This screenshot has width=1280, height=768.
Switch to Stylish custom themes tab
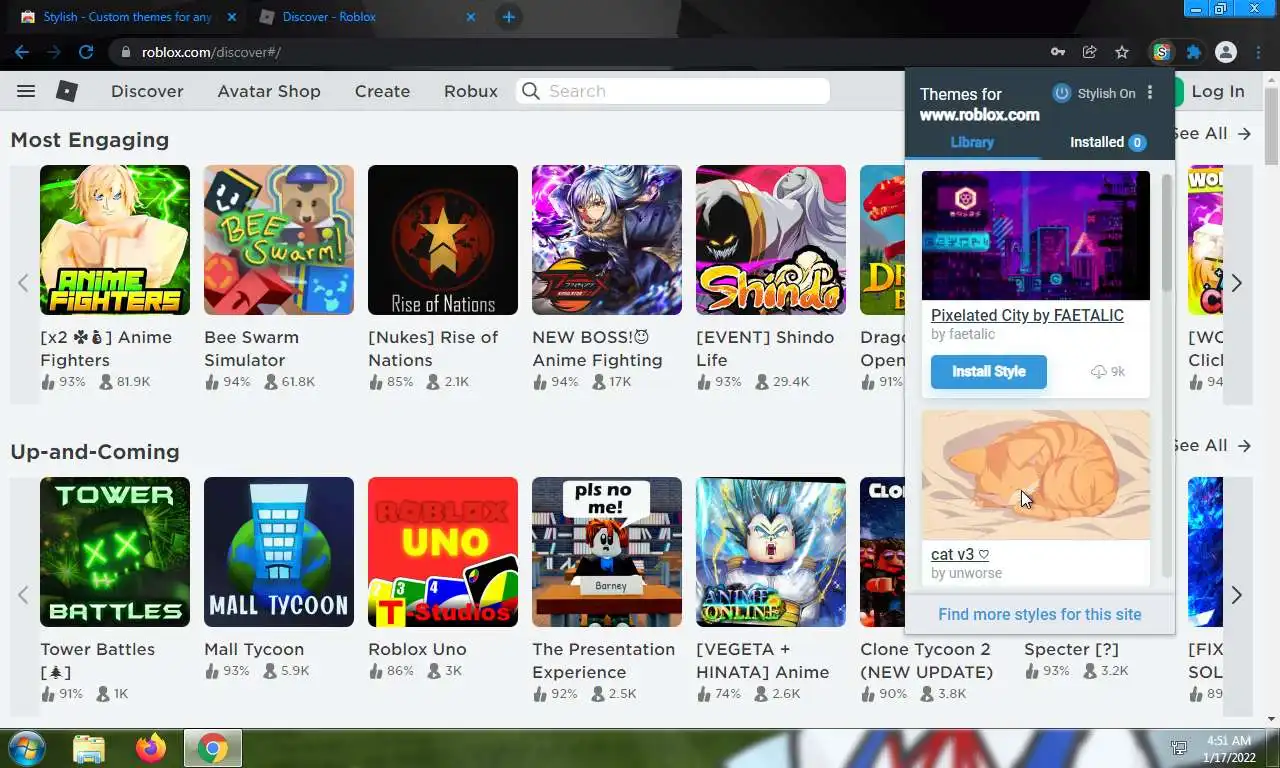point(128,17)
